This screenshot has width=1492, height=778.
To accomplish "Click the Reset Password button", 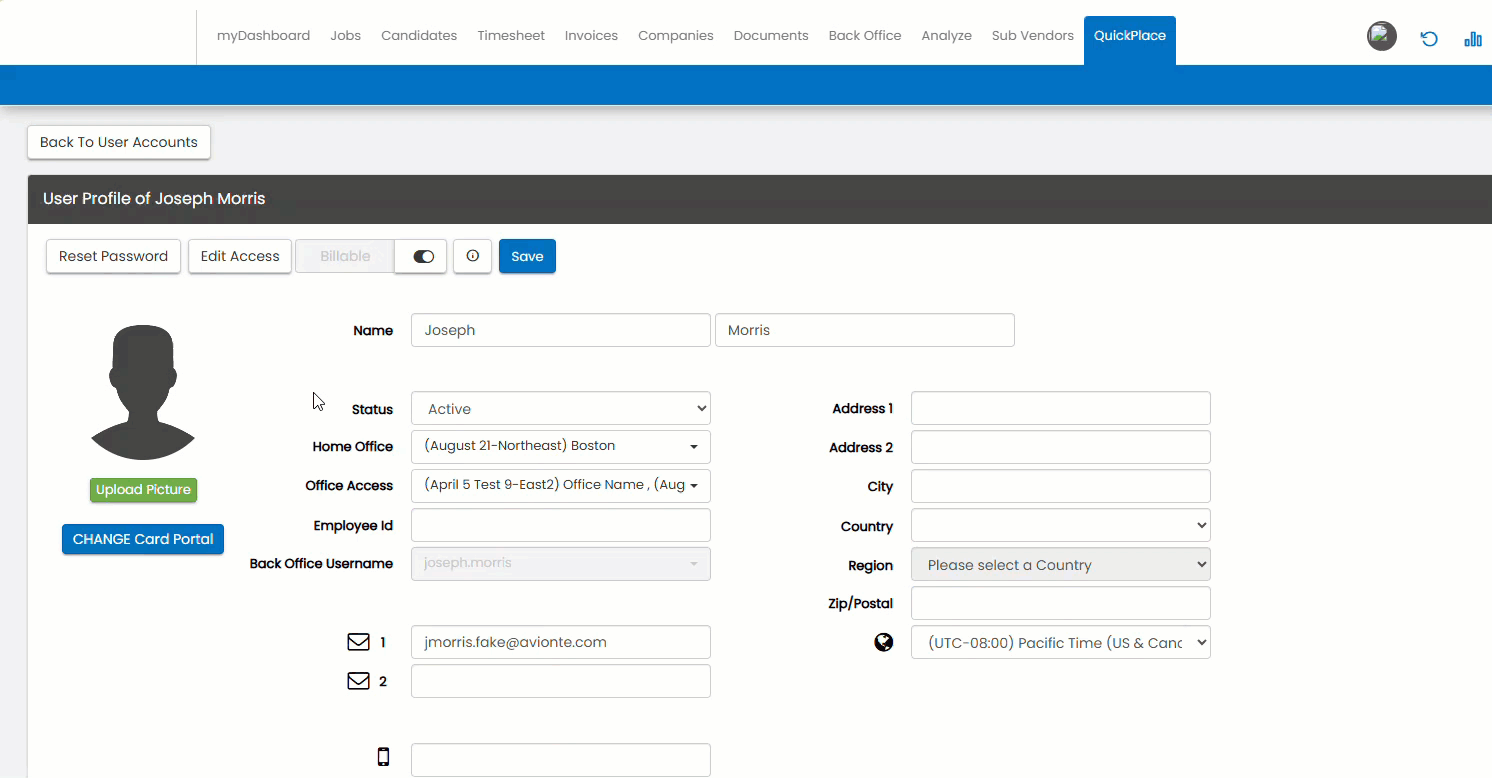I will (113, 256).
